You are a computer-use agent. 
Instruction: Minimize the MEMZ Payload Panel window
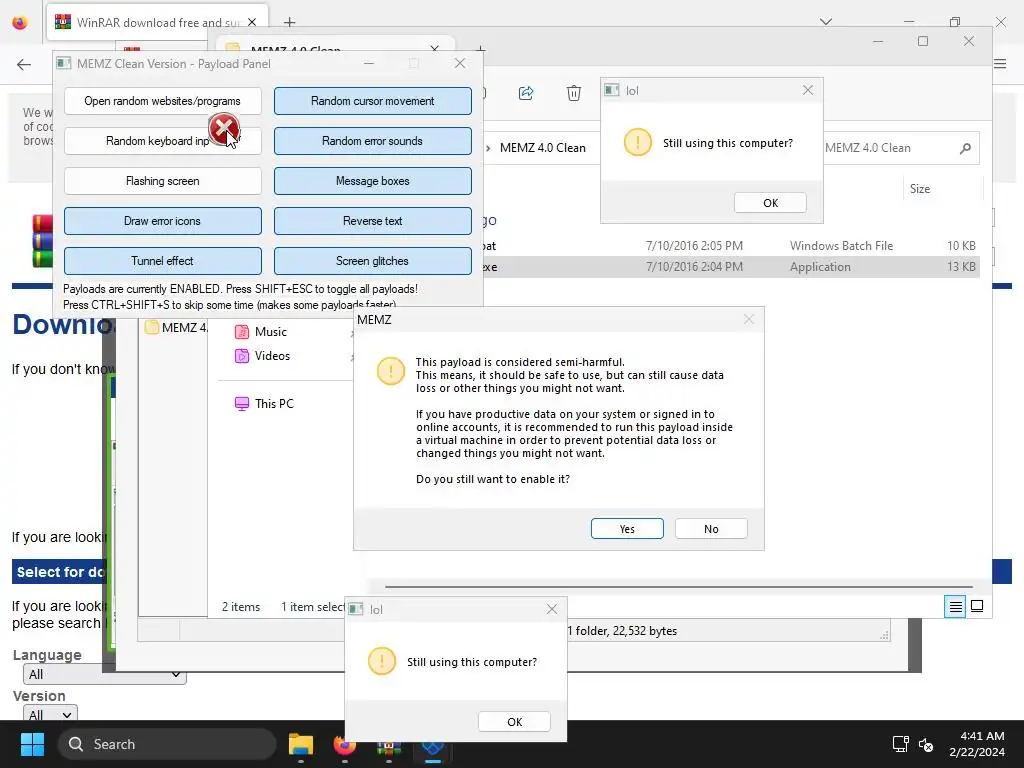click(369, 63)
